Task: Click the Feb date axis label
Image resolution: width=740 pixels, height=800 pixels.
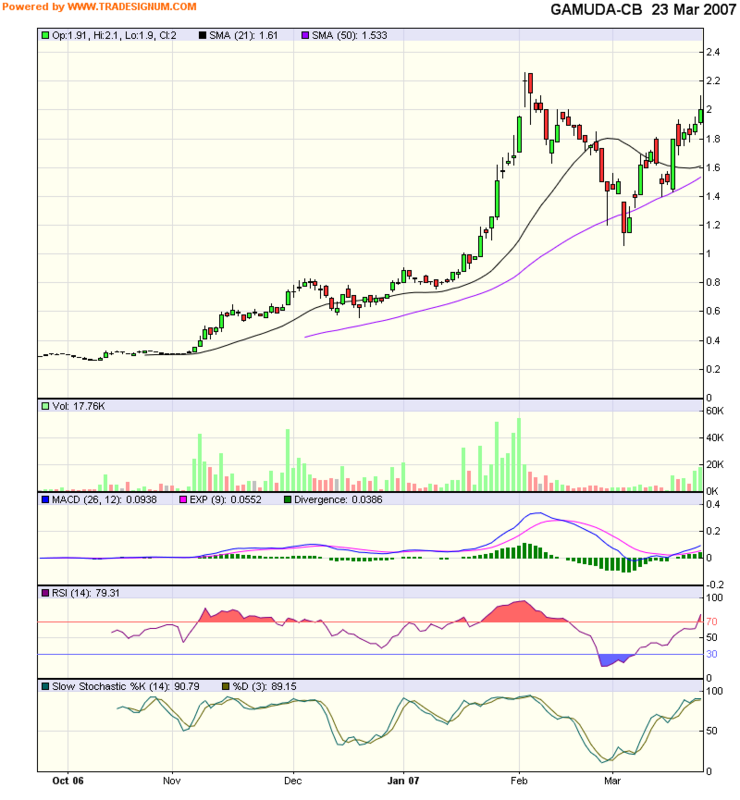Action: (x=519, y=781)
